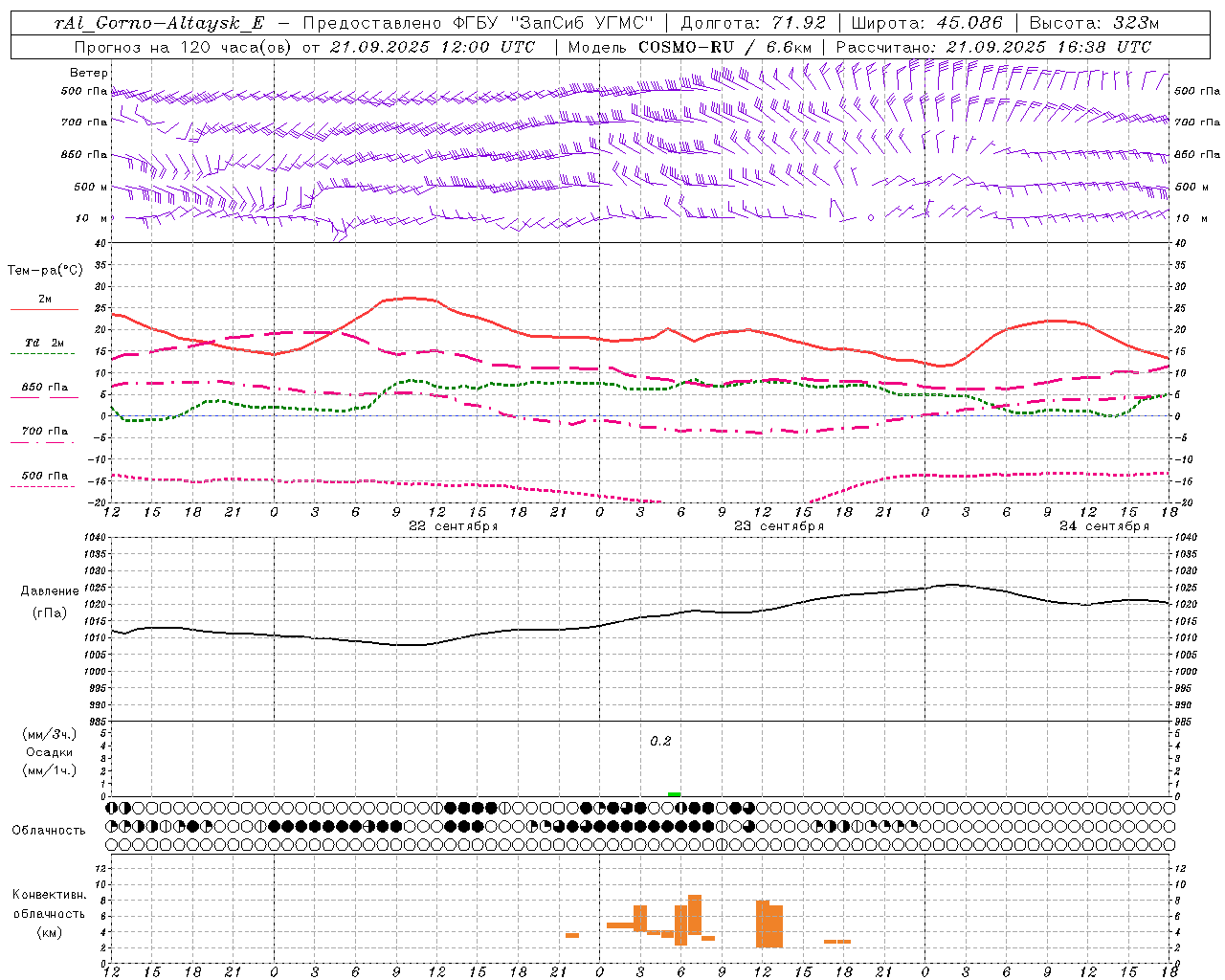This screenshot has width=1225, height=980.
Task: Click the tallest orange convective cloud bar
Action: (x=695, y=915)
